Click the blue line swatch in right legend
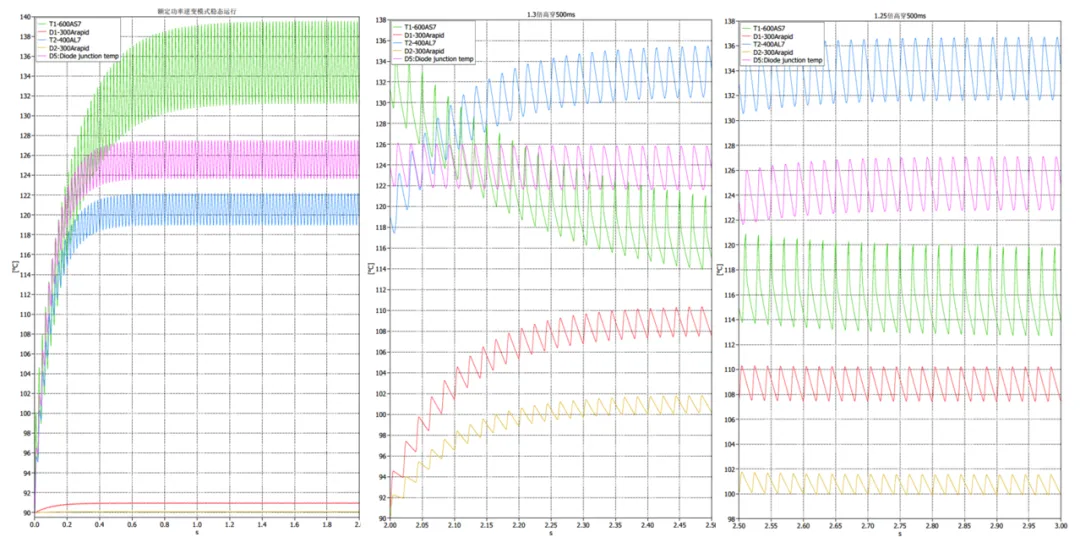Image resolution: width=1080 pixels, height=537 pixels. [x=745, y=44]
